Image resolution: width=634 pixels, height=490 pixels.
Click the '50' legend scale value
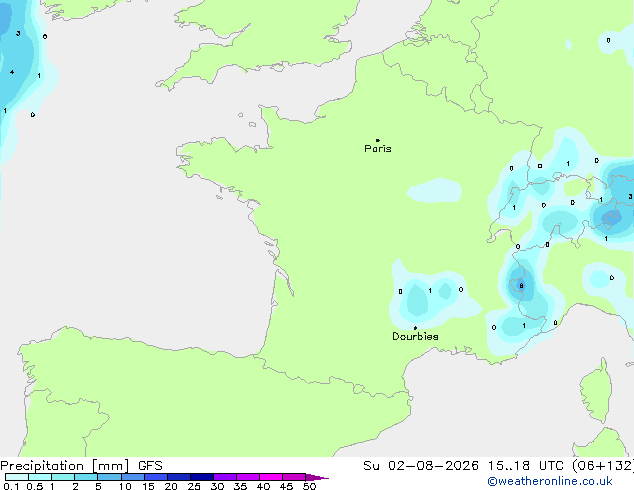[x=309, y=486]
